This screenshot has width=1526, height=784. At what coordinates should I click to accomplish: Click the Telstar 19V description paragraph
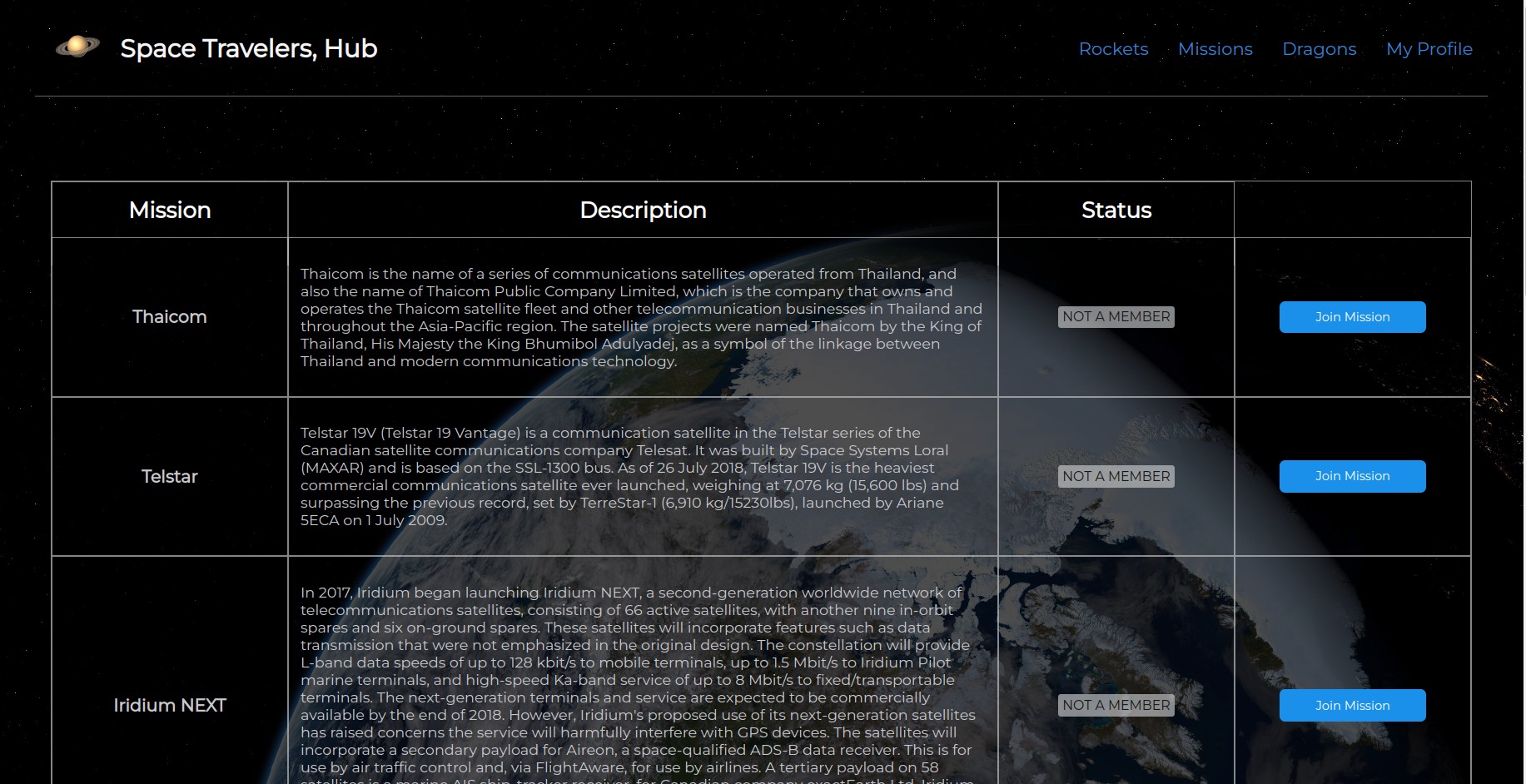click(x=631, y=476)
